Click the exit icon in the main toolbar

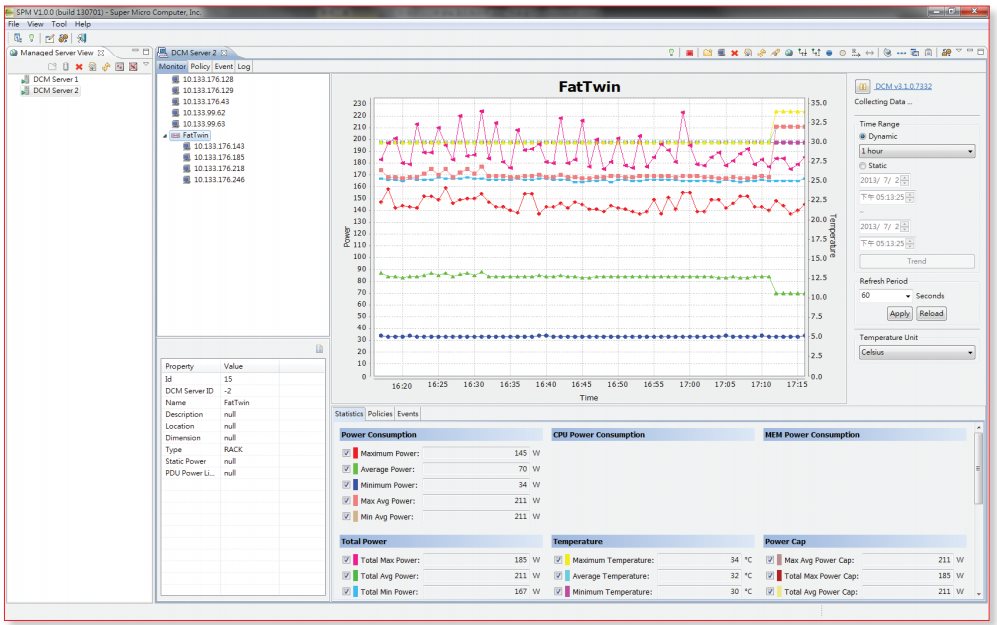click(x=81, y=38)
